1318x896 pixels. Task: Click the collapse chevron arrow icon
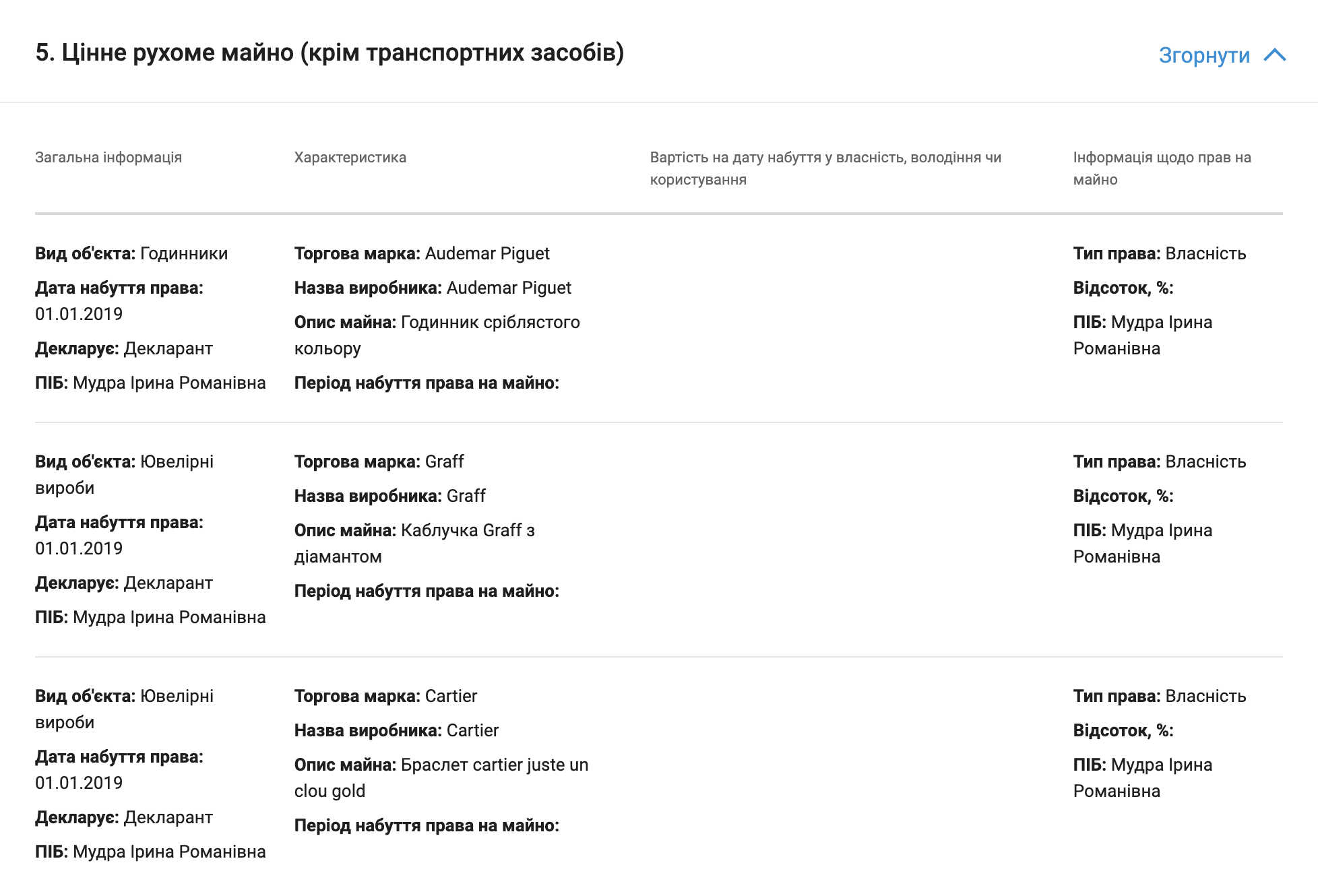(x=1274, y=55)
